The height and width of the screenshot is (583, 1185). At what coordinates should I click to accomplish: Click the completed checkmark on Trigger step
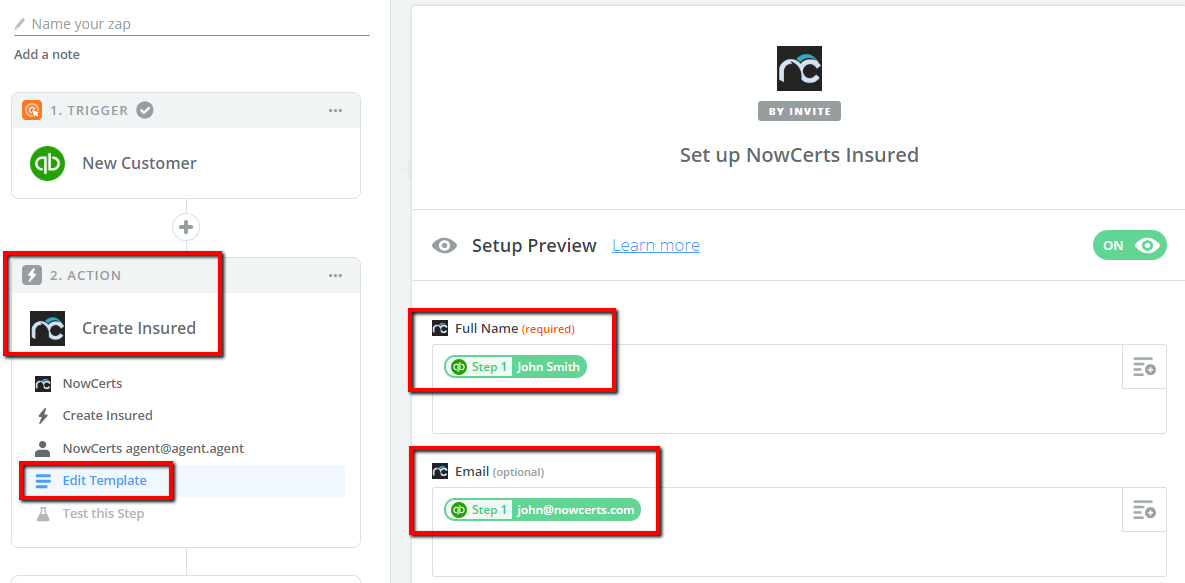(x=144, y=110)
